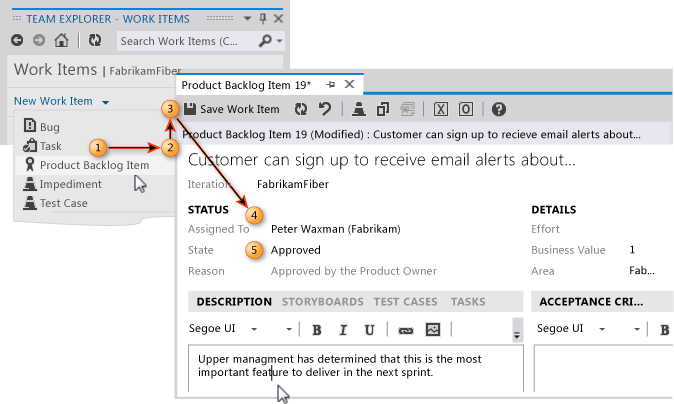Open acceptance criteria font dropdown
Image resolution: width=674 pixels, height=404 pixels.
click(602, 329)
